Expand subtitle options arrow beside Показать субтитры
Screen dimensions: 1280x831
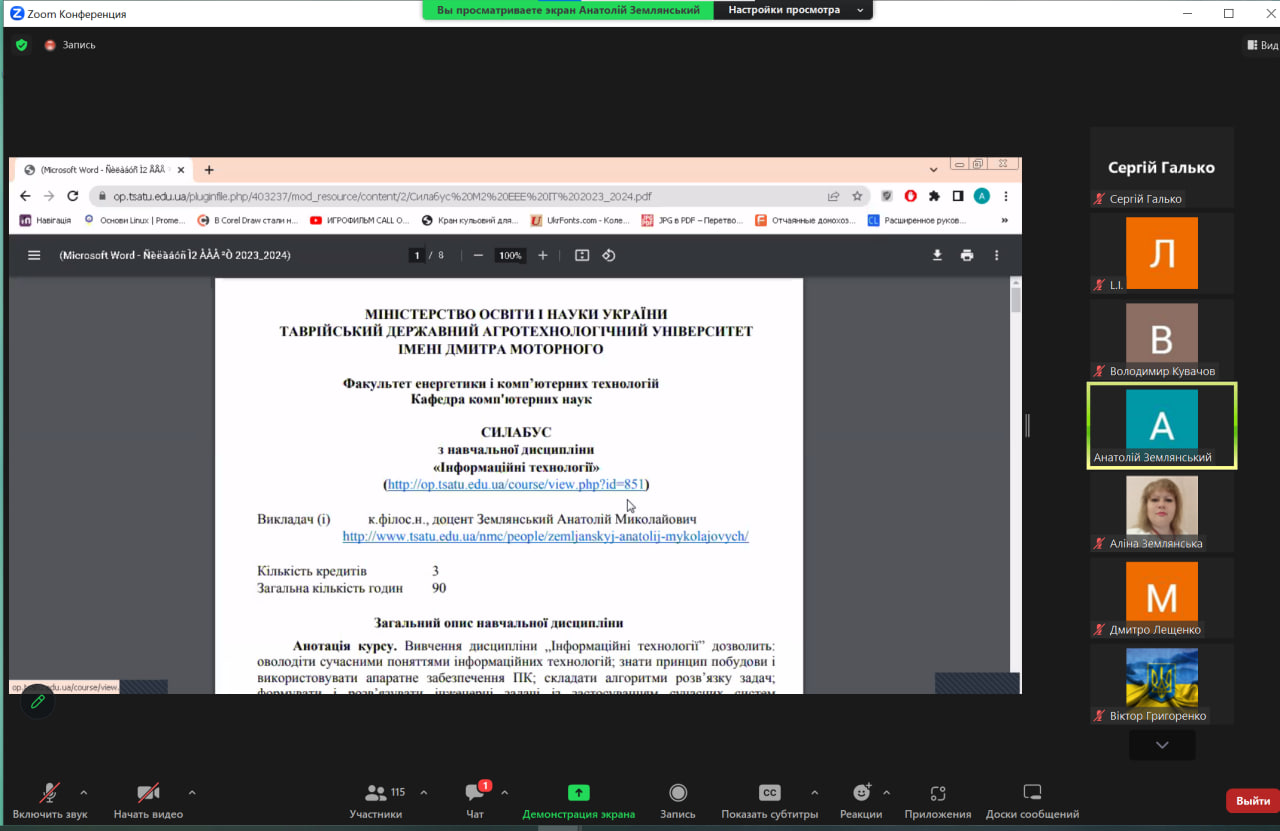pos(814,793)
